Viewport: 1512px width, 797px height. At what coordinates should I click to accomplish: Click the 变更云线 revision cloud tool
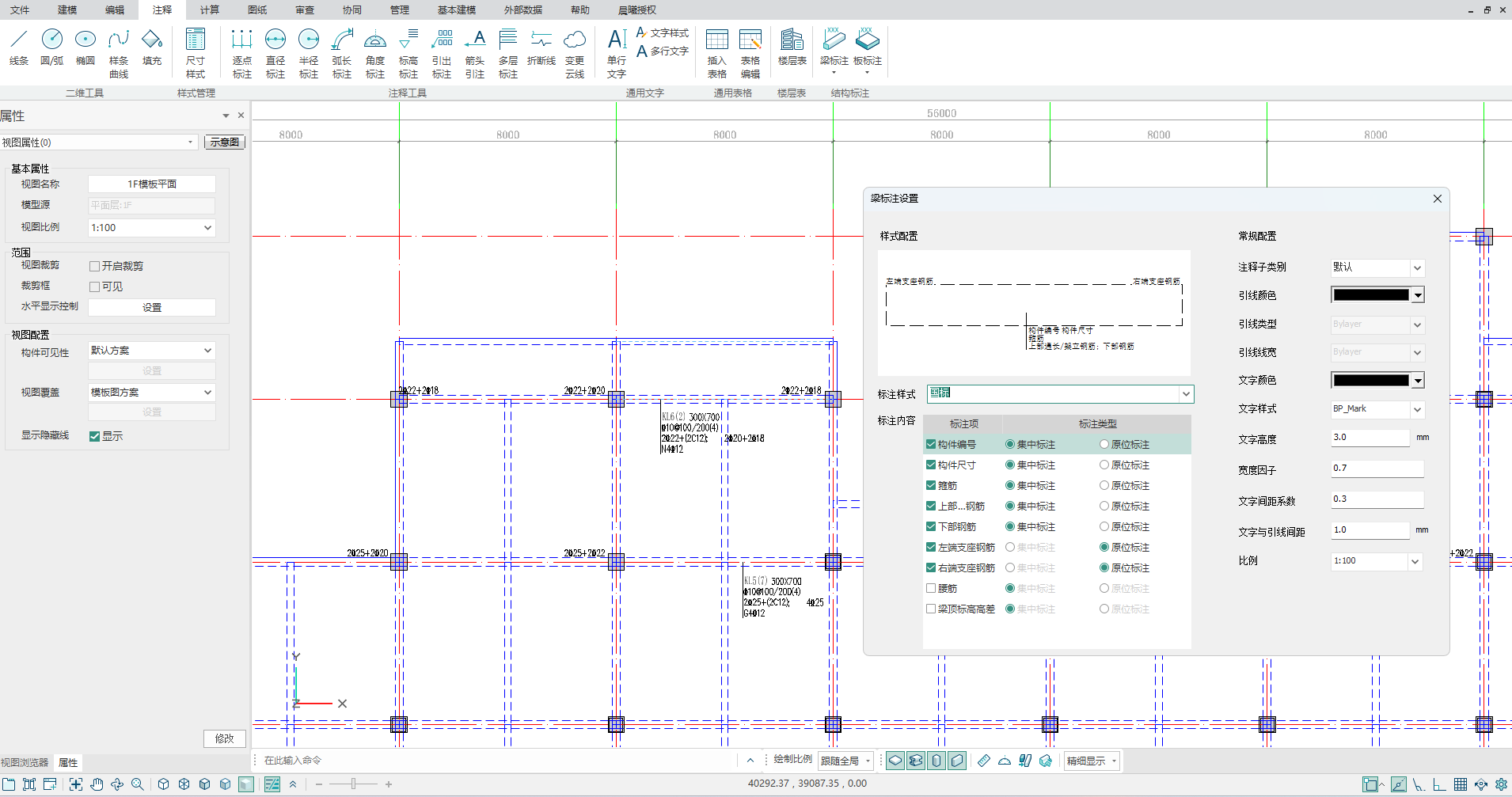[575, 52]
